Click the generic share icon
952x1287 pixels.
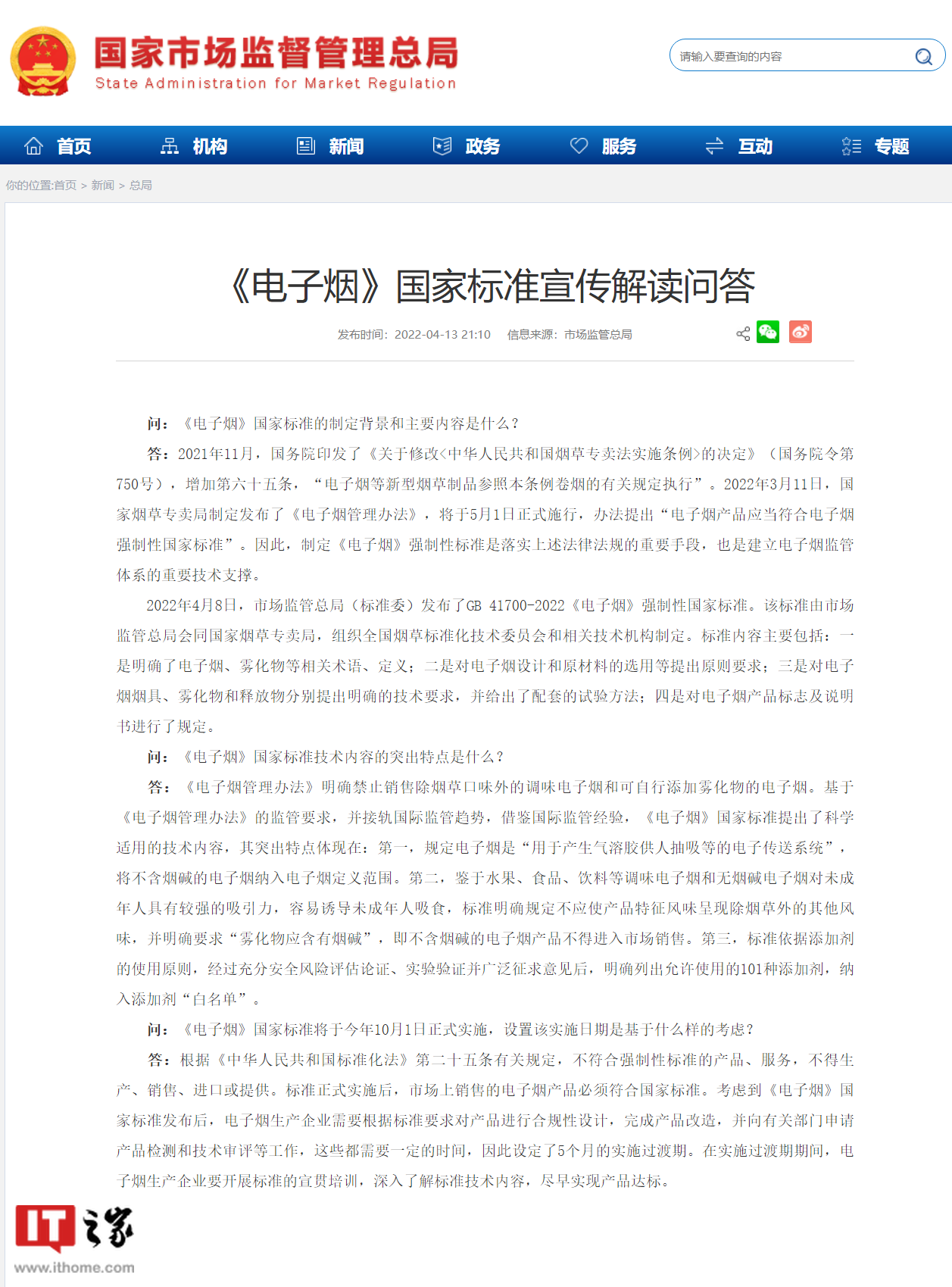(743, 334)
